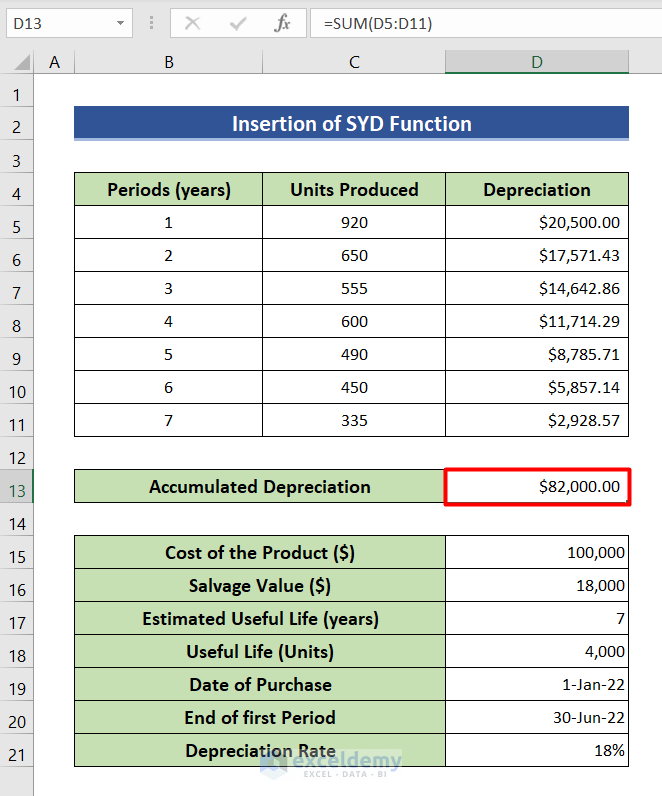Select column A header
The image size is (662, 796).
tap(54, 62)
